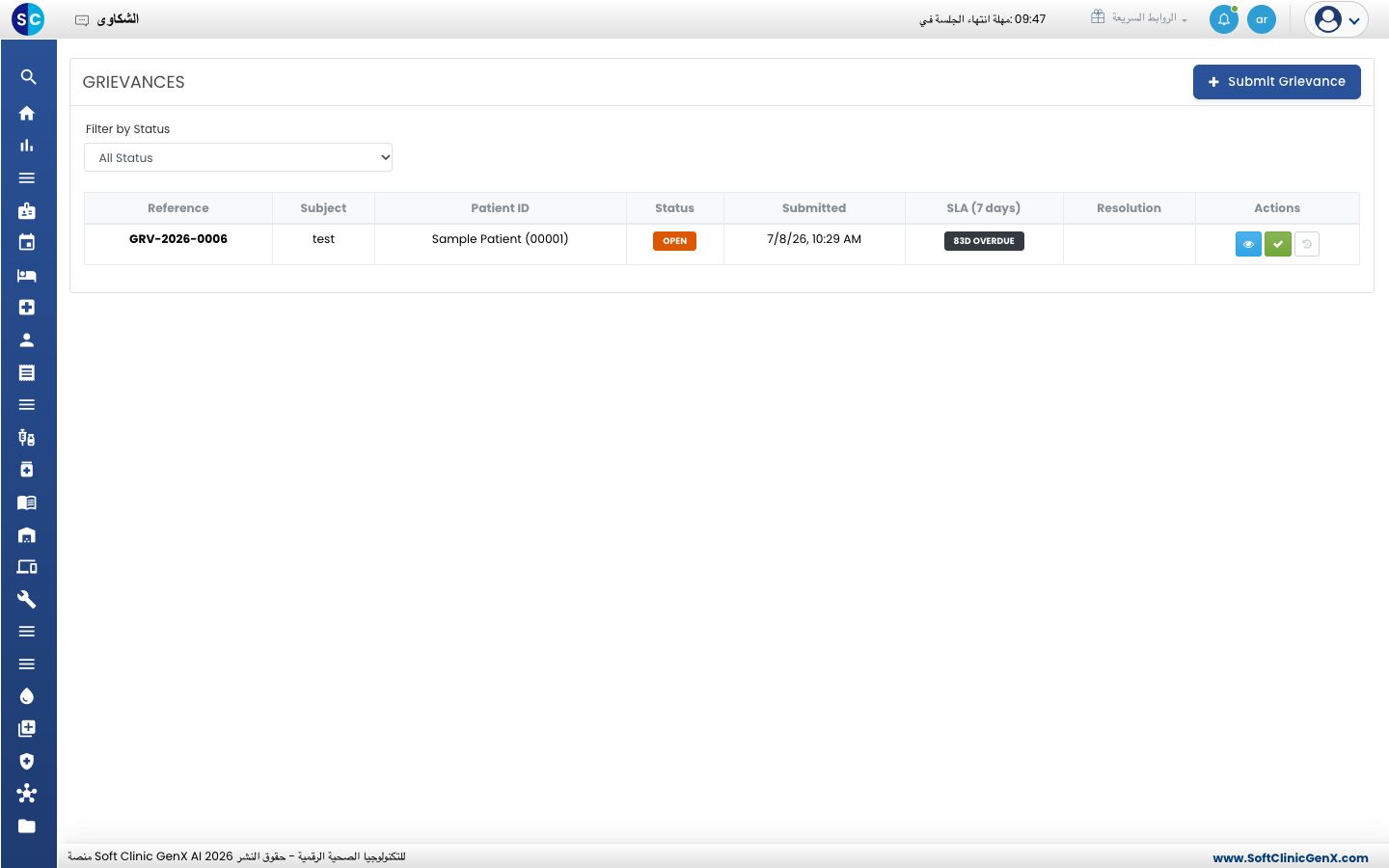Select the receipt icon in the sidebar

coord(27,372)
